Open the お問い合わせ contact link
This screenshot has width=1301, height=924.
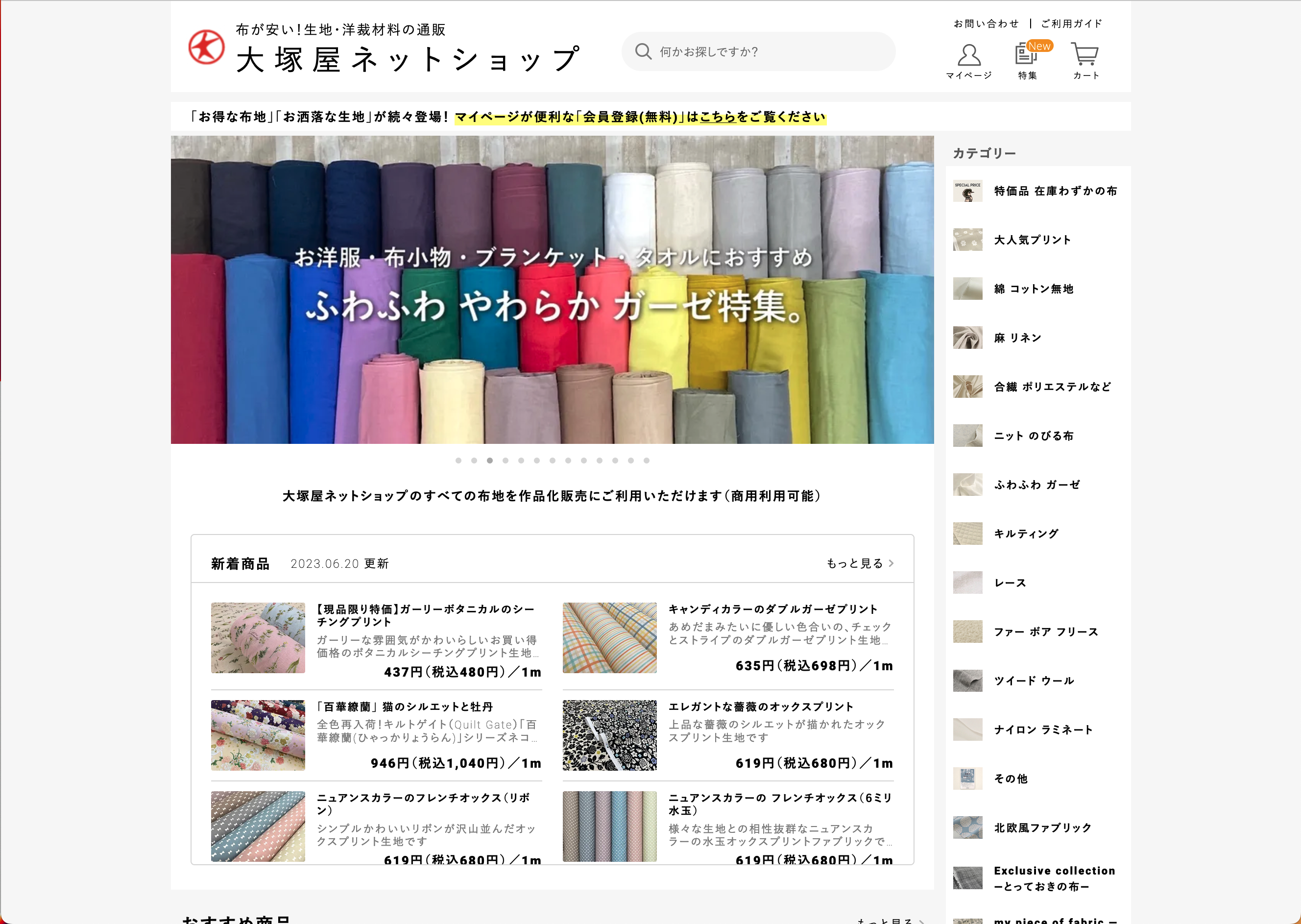(x=986, y=24)
